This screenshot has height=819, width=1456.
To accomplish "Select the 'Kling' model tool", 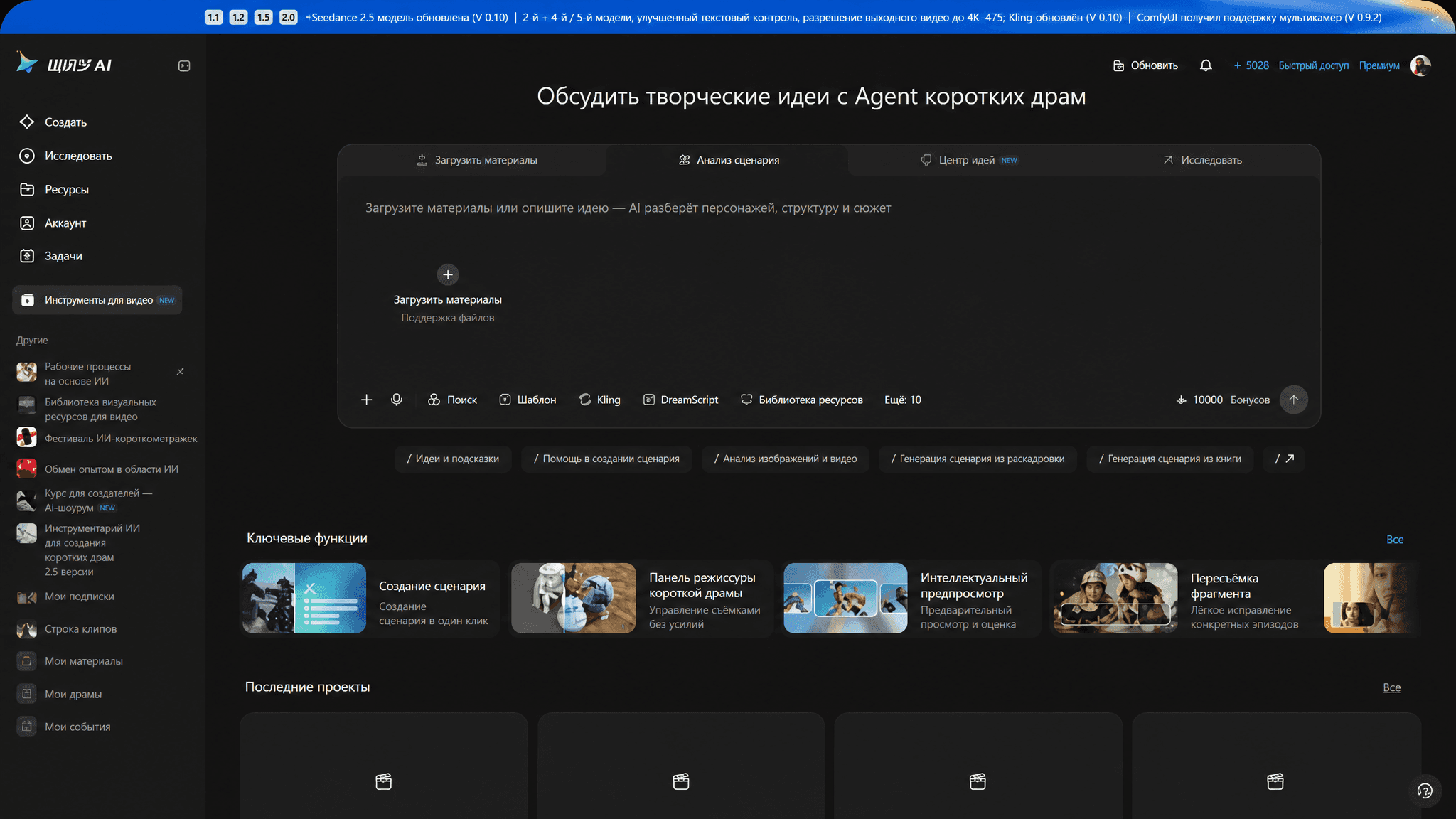I will click(600, 400).
